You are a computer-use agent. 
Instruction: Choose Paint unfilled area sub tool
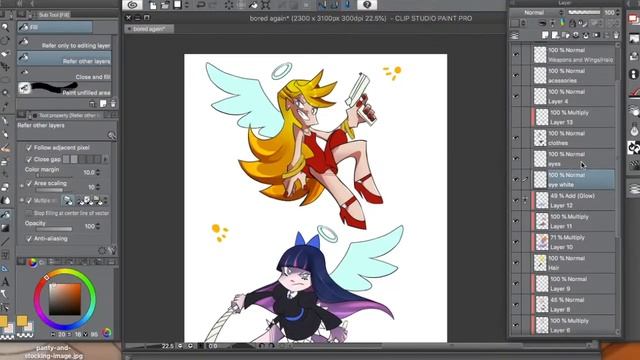click(x=64, y=89)
